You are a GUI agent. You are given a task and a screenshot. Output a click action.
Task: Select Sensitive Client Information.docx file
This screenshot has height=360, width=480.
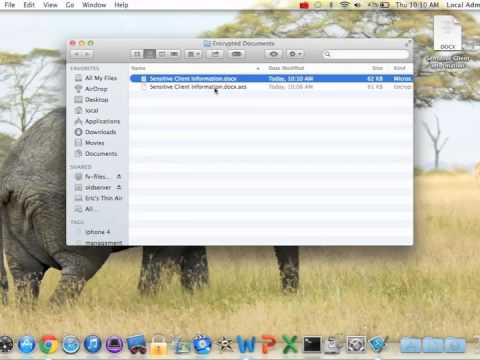(271, 79)
